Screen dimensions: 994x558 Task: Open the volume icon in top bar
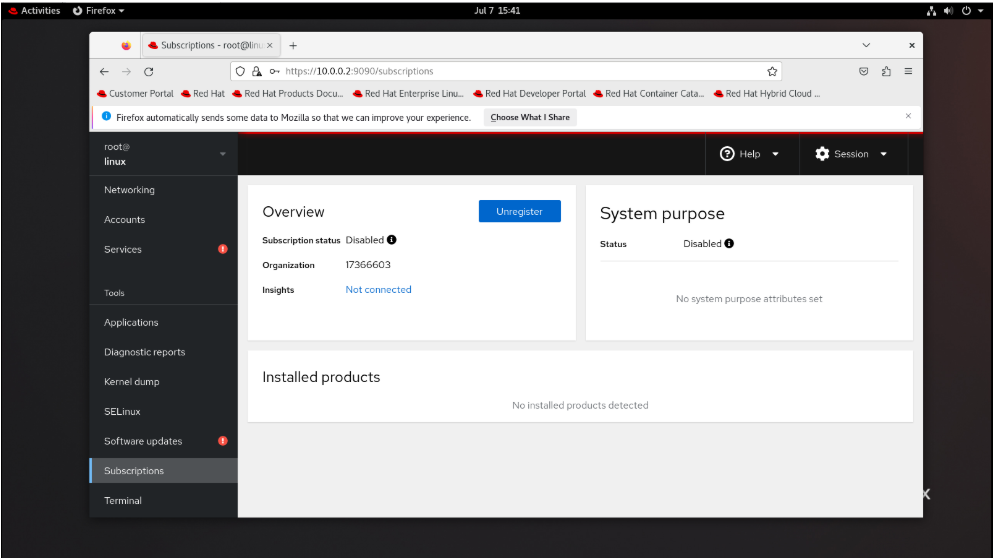click(x=948, y=11)
